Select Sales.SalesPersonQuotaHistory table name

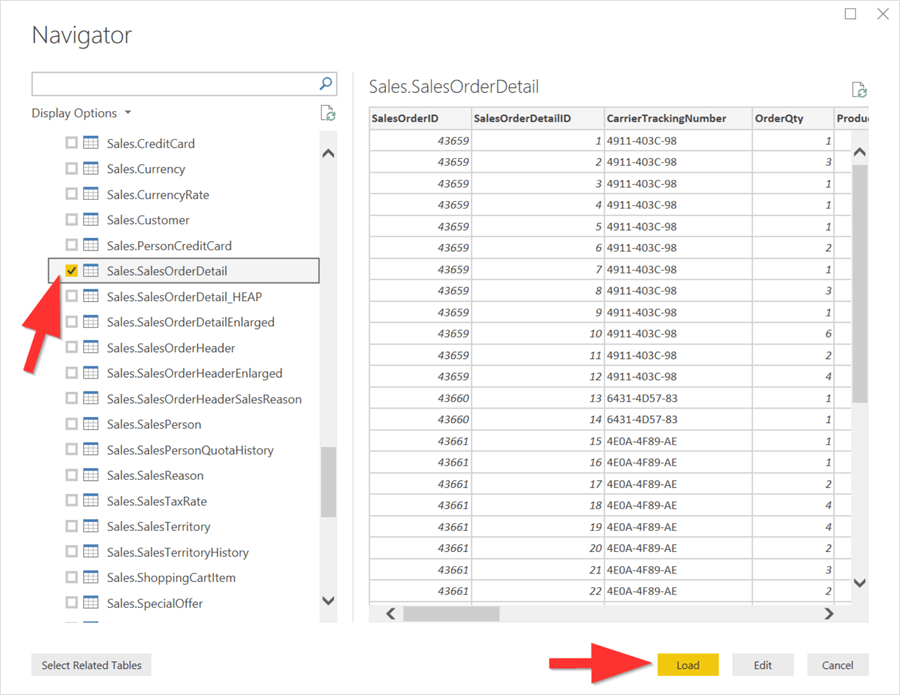coord(190,450)
